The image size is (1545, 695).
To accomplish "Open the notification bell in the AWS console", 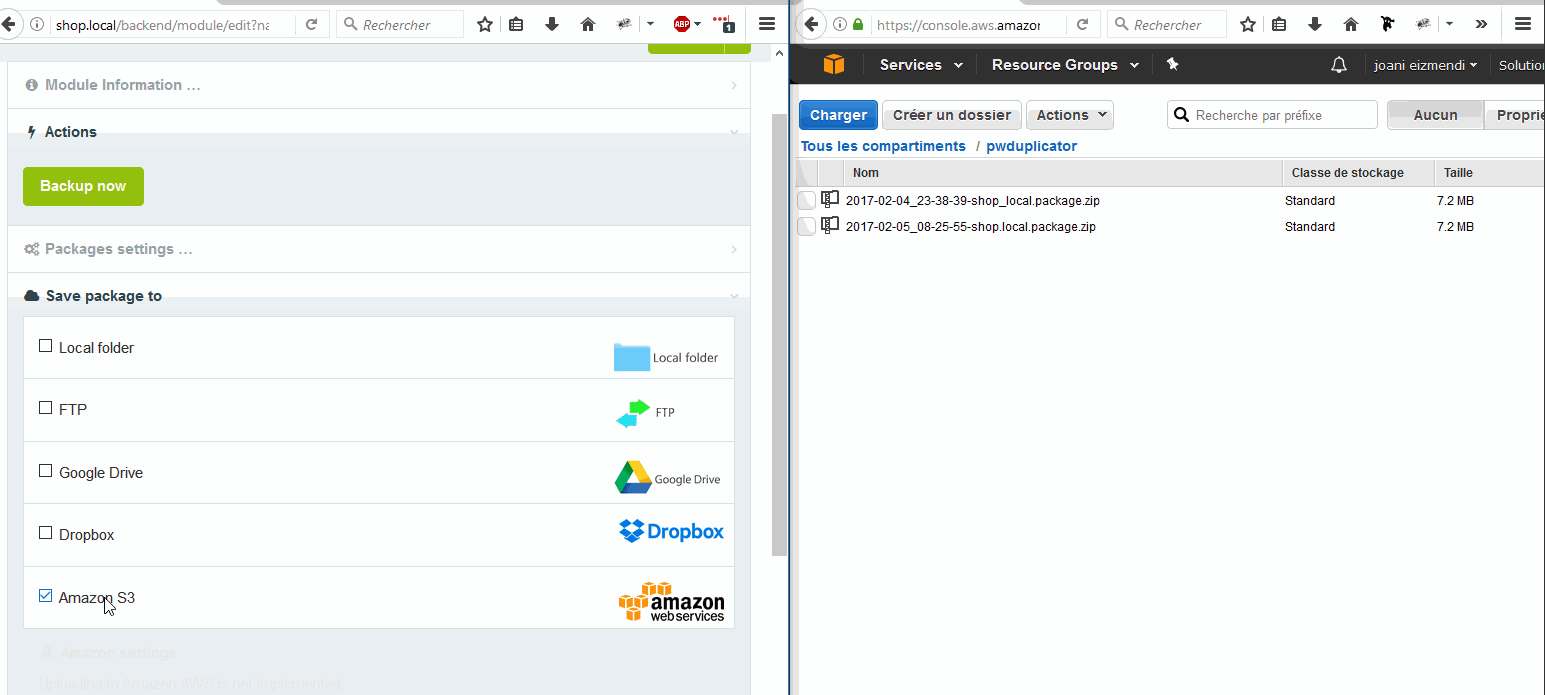I will click(1338, 64).
